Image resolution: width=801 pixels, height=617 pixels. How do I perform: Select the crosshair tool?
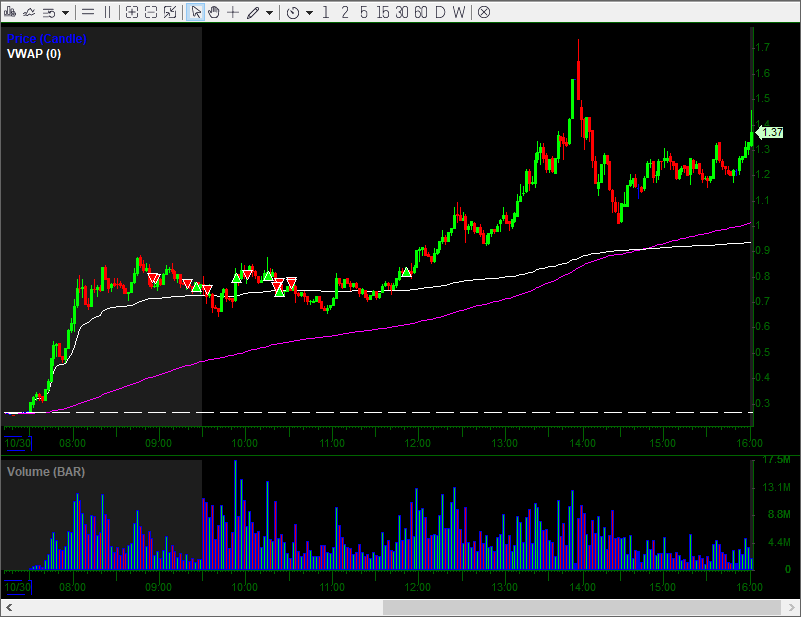point(232,12)
